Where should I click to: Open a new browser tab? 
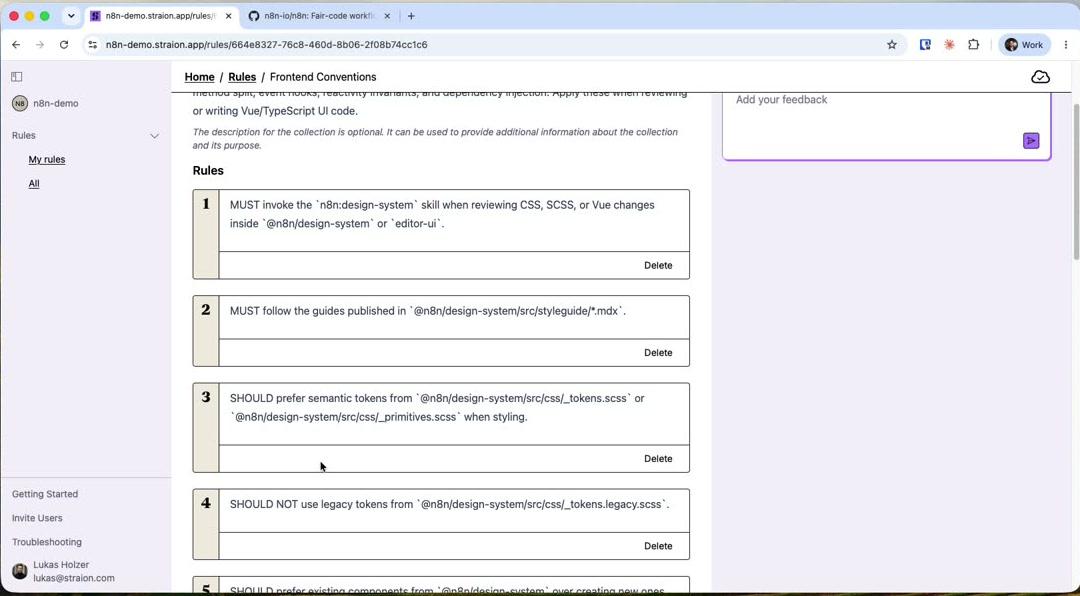click(411, 16)
